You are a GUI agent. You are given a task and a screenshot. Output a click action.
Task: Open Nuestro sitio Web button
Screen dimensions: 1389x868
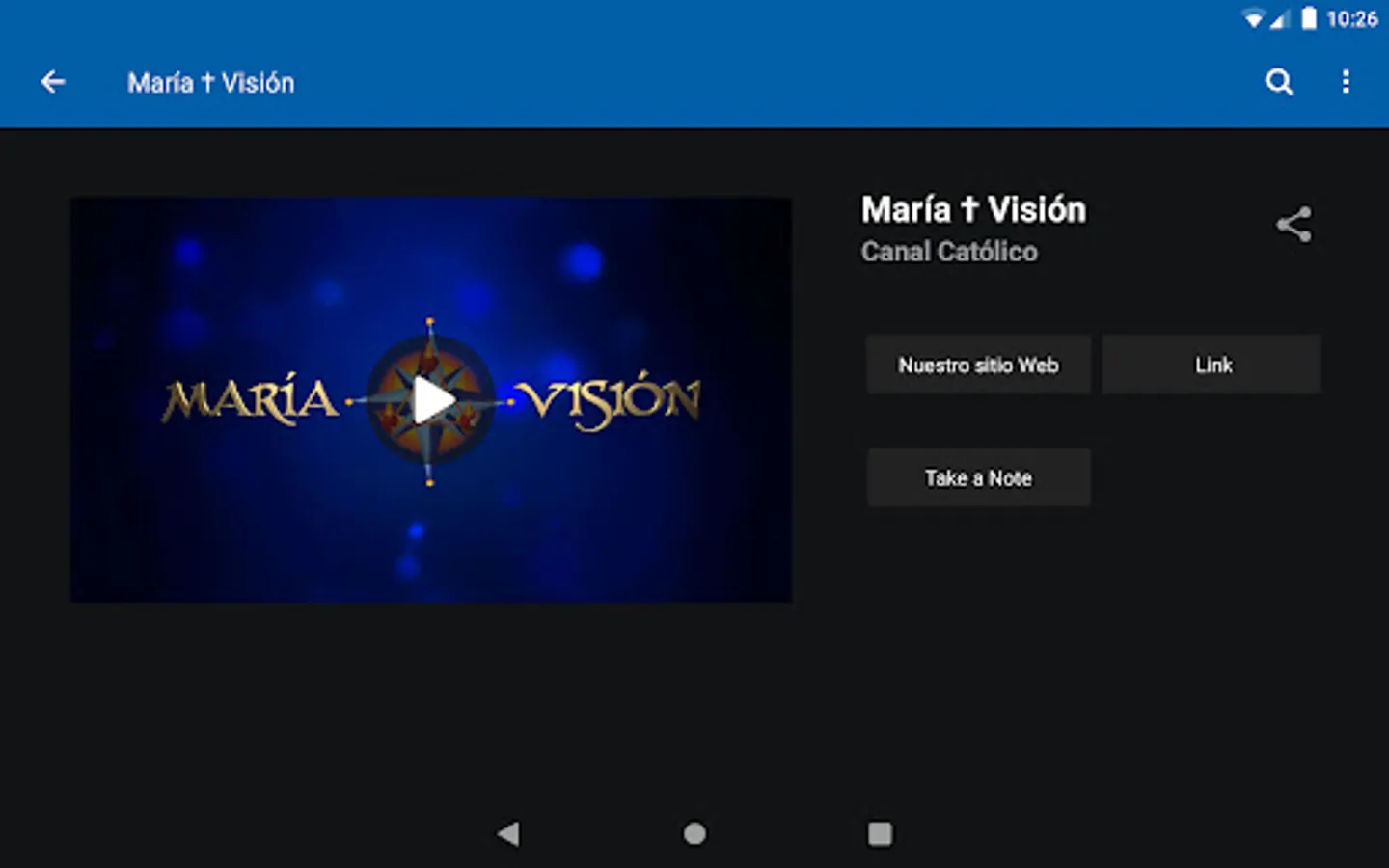pos(978,365)
